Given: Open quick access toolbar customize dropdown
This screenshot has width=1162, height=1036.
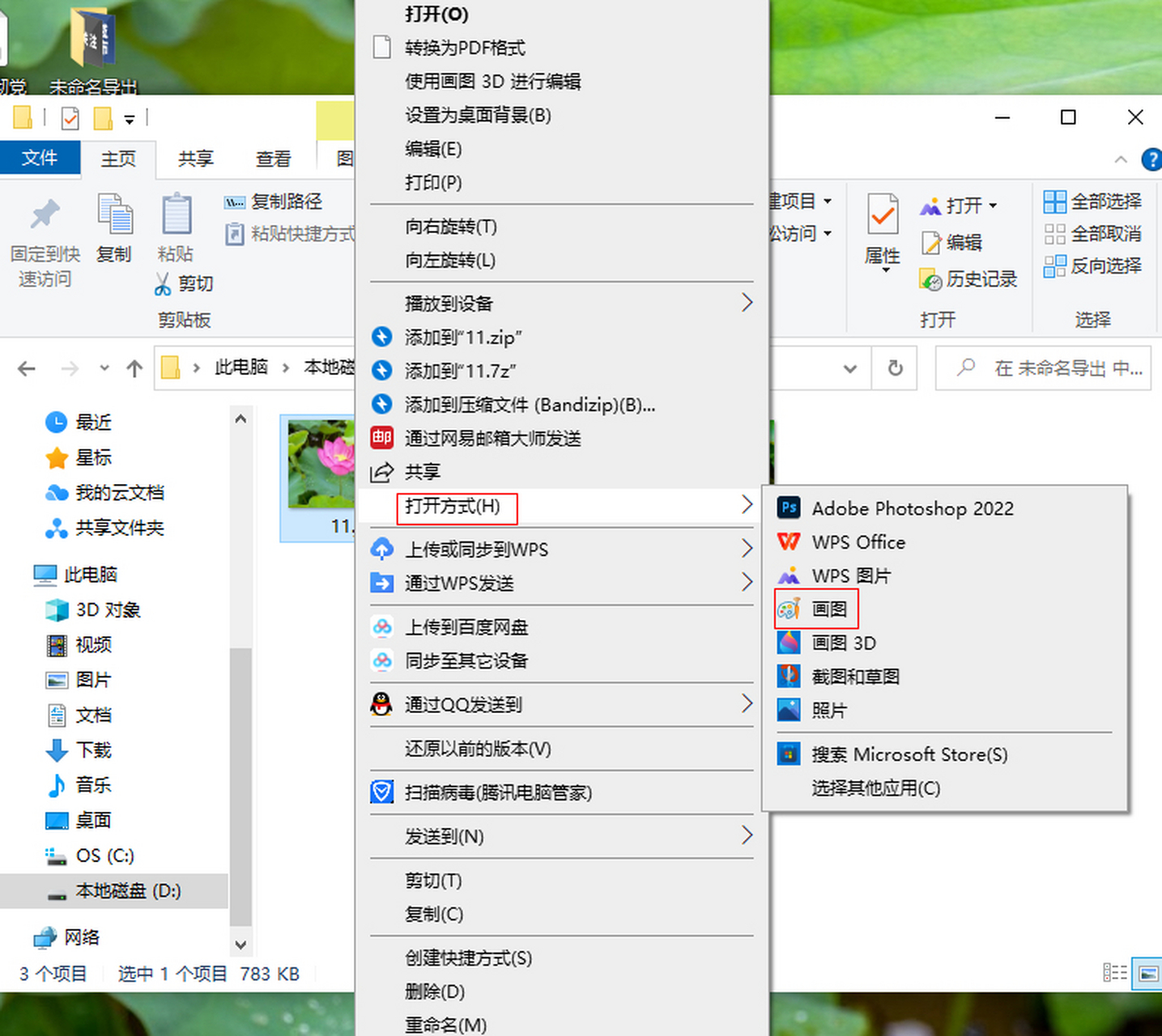Looking at the screenshot, I should (130, 120).
